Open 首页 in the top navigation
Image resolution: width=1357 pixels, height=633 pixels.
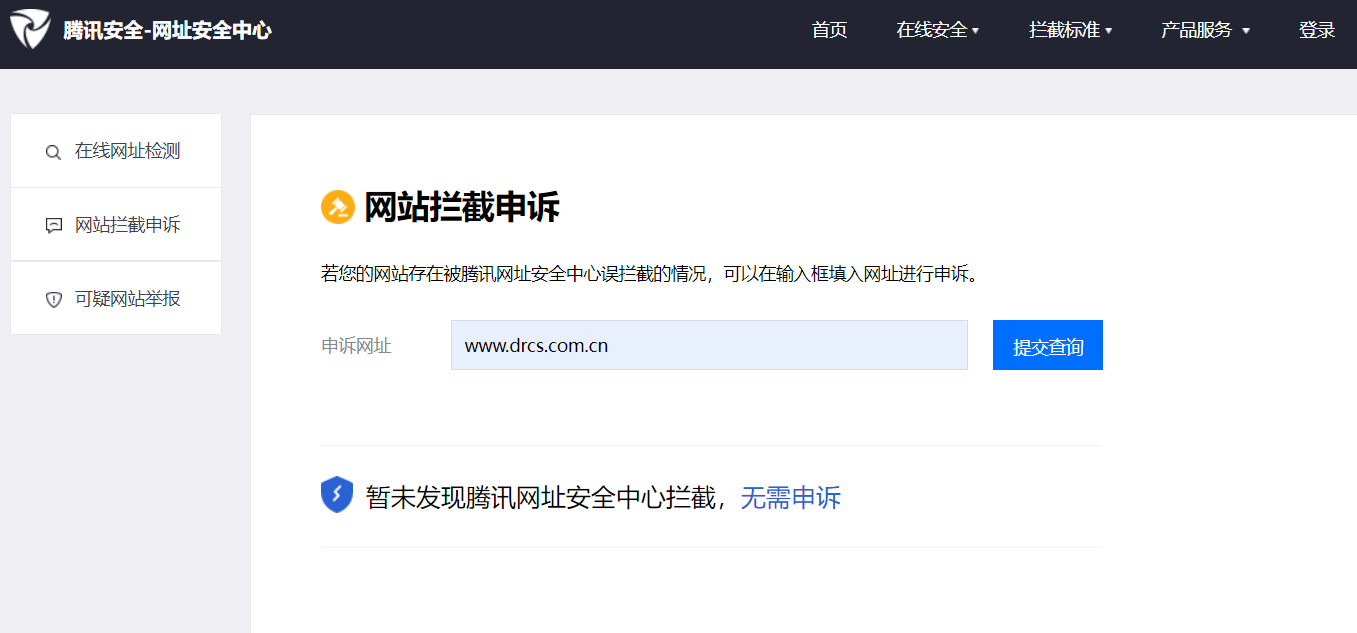point(830,30)
